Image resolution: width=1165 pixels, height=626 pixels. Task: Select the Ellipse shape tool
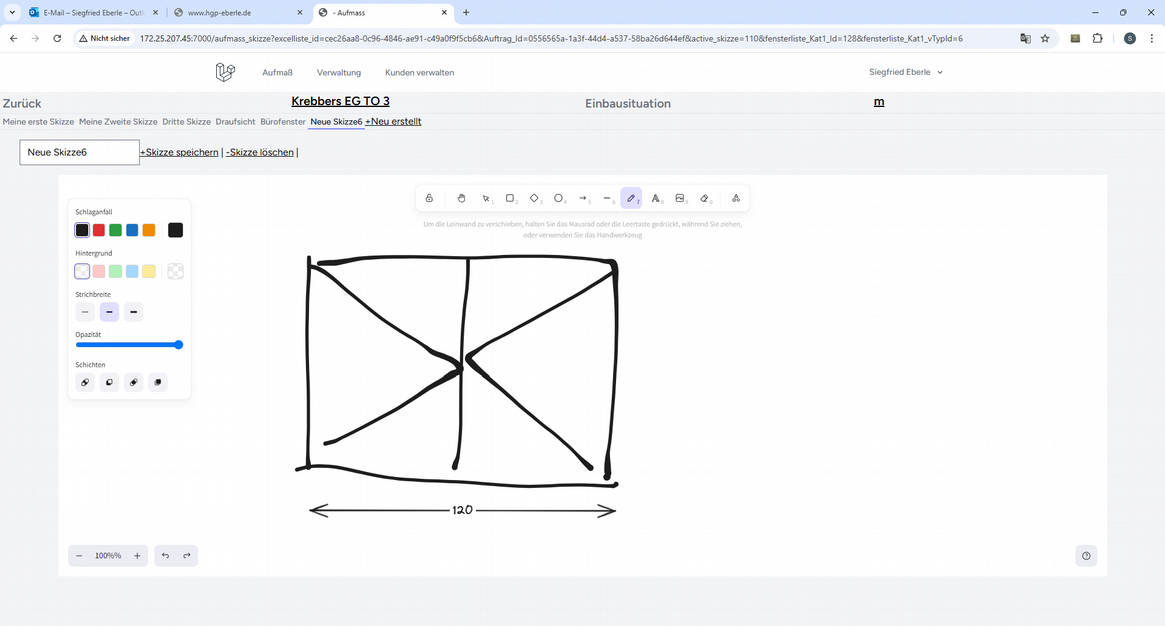(x=559, y=198)
